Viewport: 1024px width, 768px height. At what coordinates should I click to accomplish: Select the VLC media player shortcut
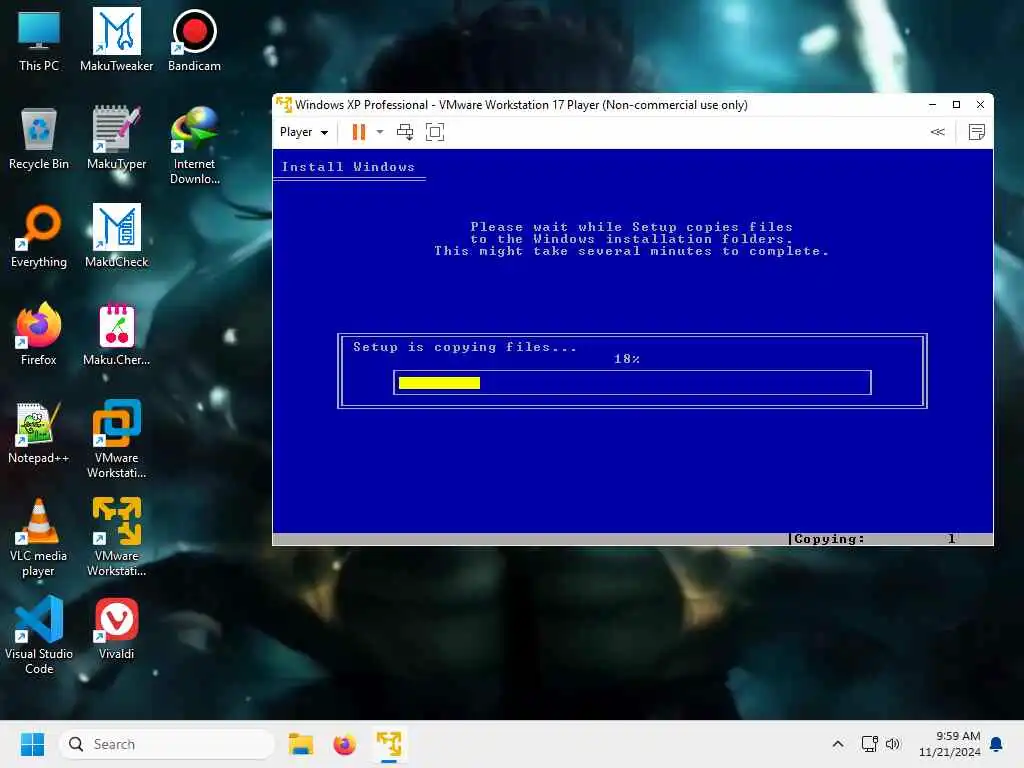pos(39,537)
